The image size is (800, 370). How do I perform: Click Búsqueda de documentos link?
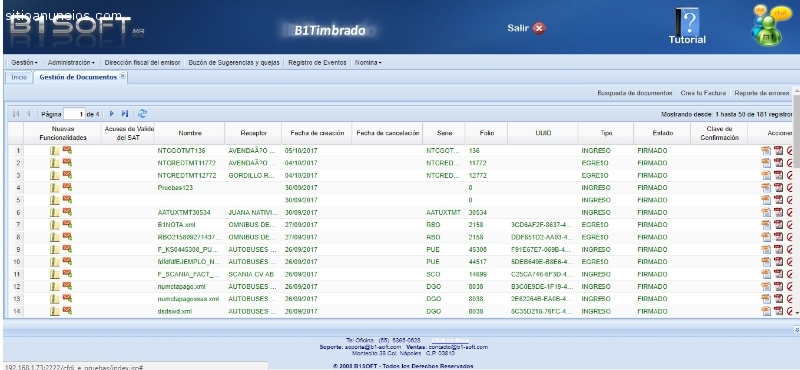(635, 93)
